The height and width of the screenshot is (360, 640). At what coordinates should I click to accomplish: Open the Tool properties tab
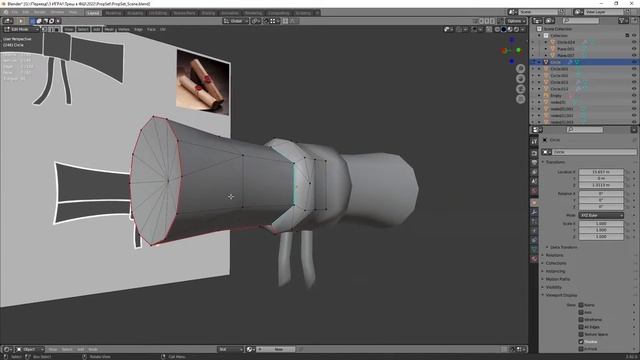pos(534,141)
